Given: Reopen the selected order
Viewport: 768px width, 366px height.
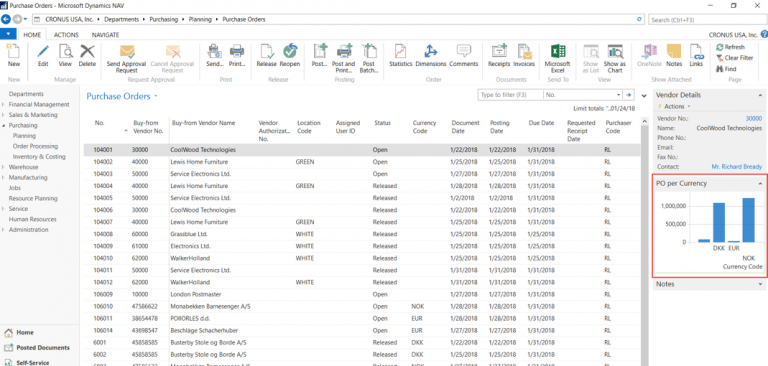Looking at the screenshot, I should (290, 55).
